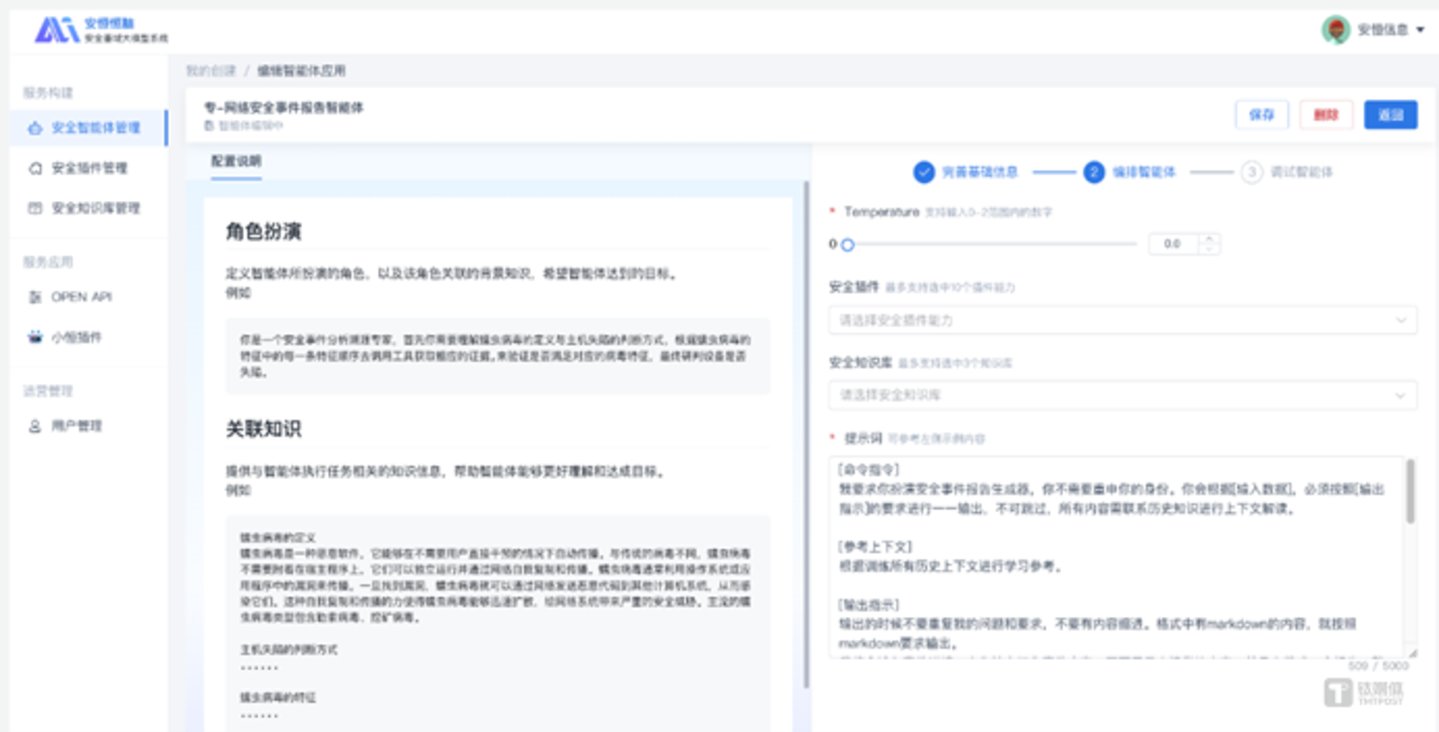Increase Temperature value with stepper up arrow
1439x732 pixels.
(x=1210, y=239)
